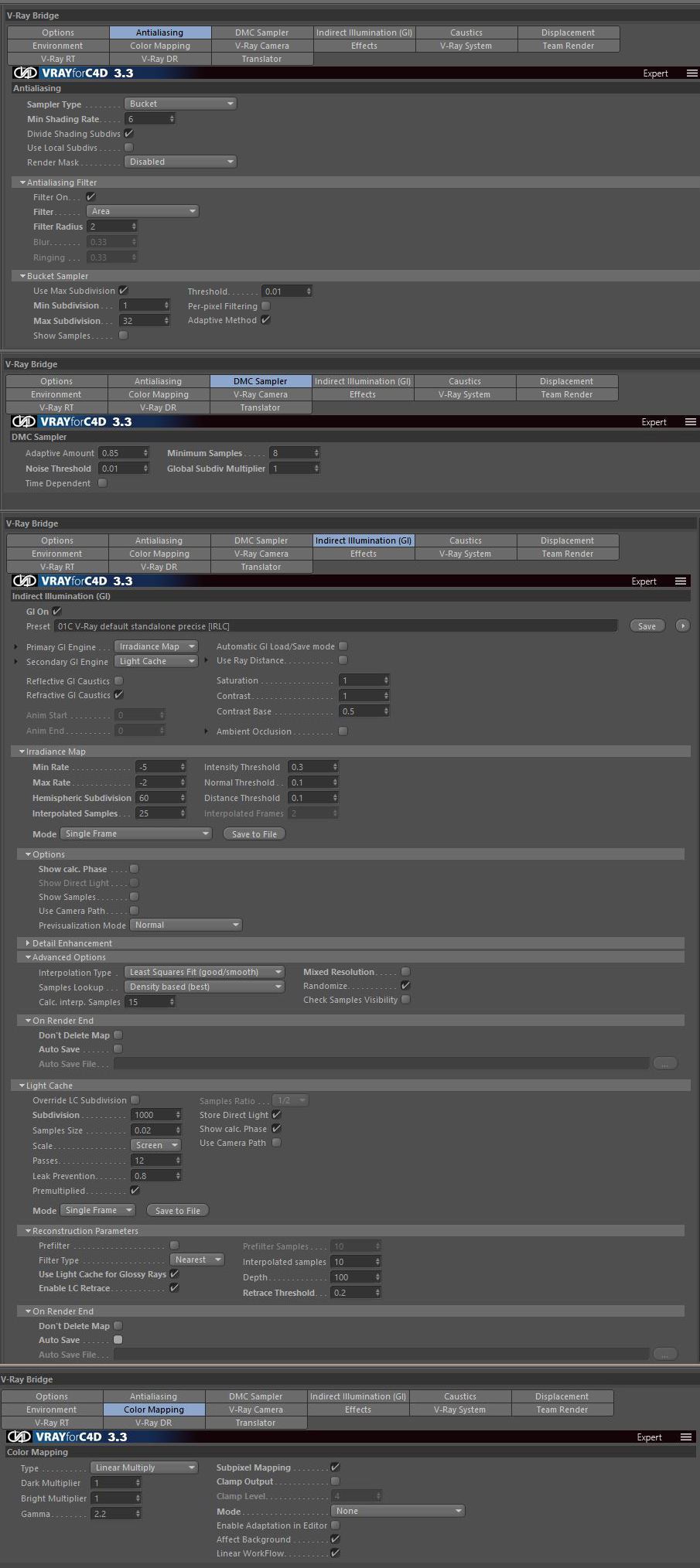Click the Hemispheric Subdivision field
The height and width of the screenshot is (1568, 700).
pos(161,798)
